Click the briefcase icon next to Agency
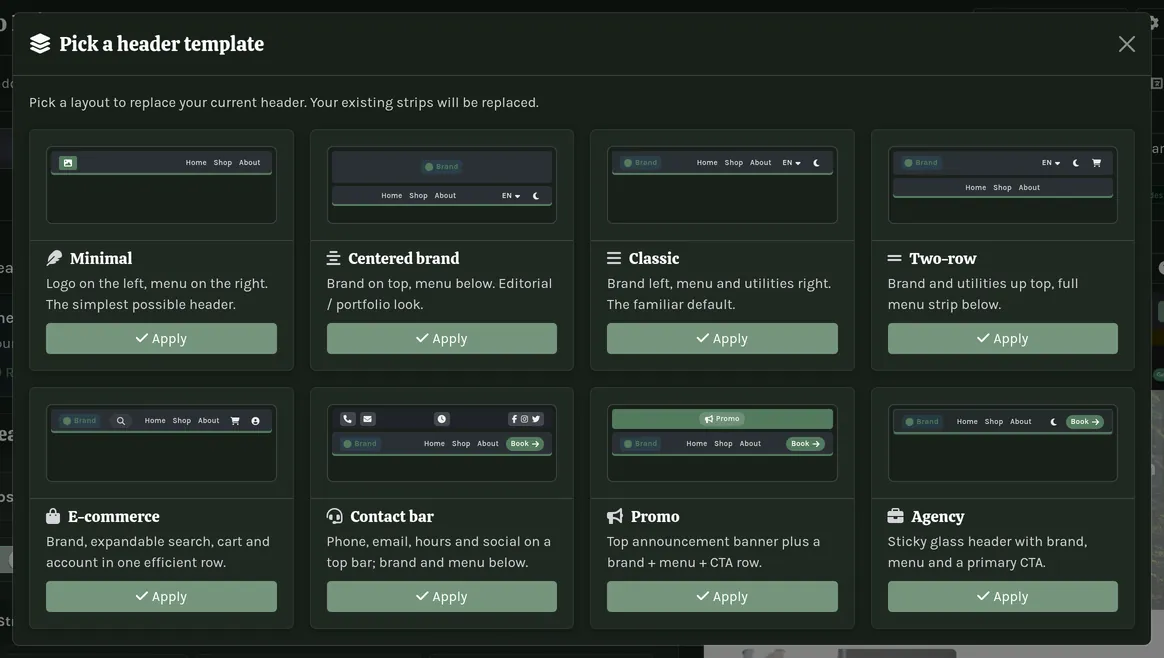This screenshot has width=1164, height=658. point(895,516)
